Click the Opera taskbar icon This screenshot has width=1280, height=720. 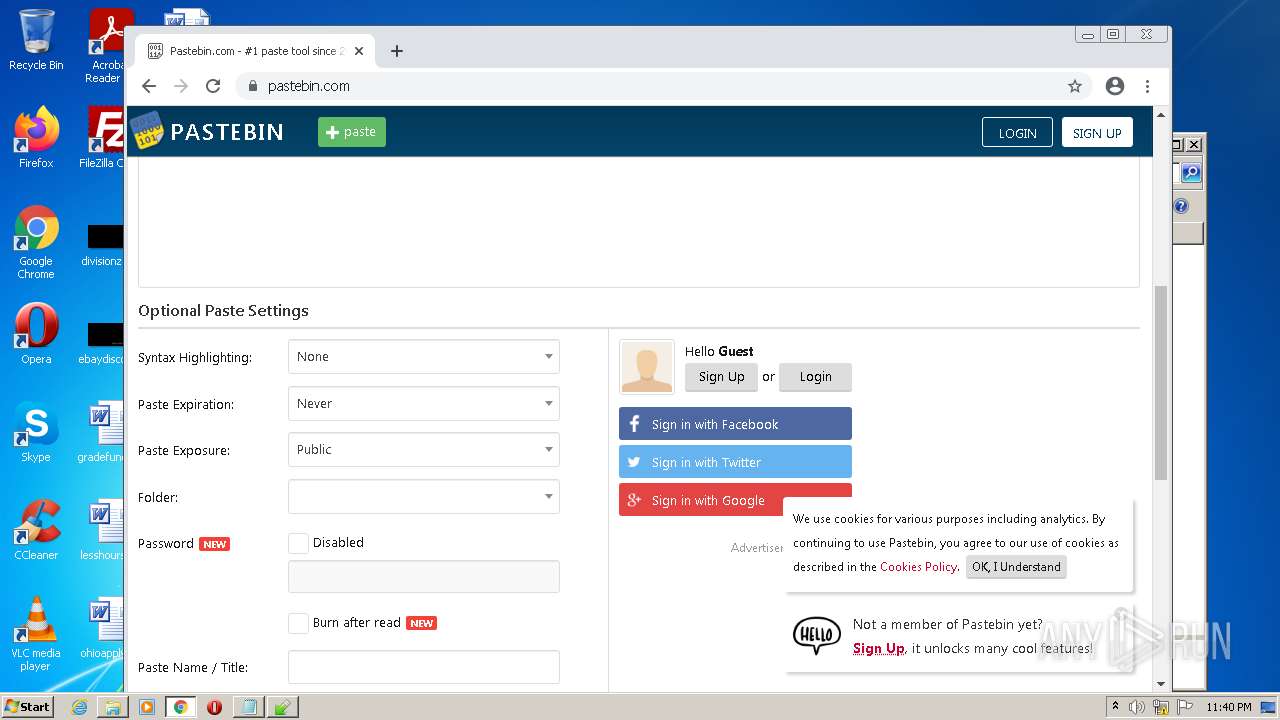click(214, 707)
